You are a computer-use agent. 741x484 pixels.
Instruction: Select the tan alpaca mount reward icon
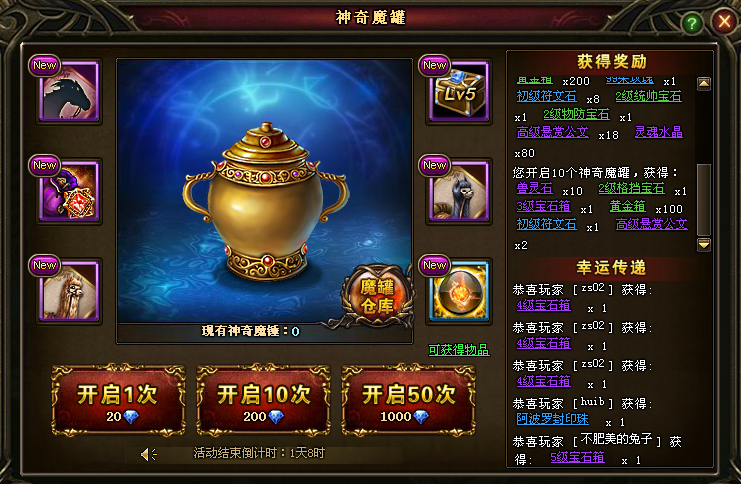coord(70,291)
